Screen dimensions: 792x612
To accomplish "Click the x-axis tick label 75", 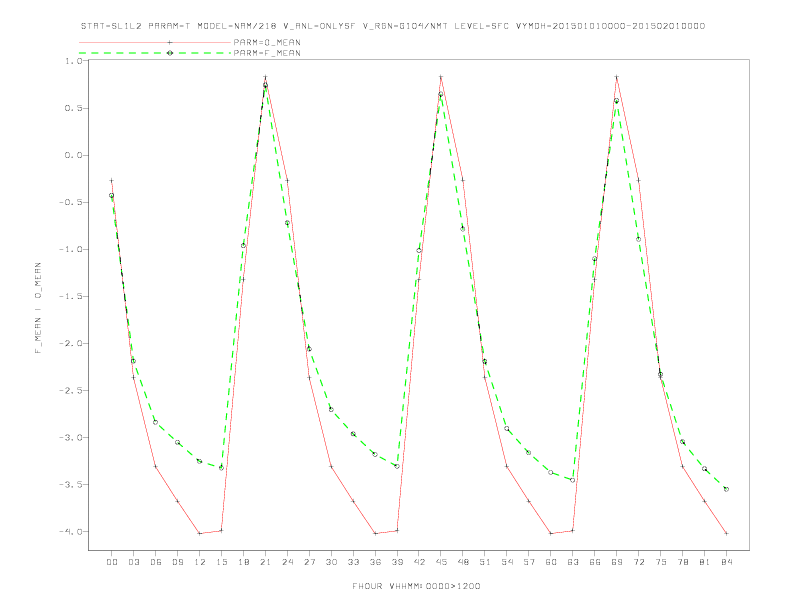I will pyautogui.click(x=661, y=562).
